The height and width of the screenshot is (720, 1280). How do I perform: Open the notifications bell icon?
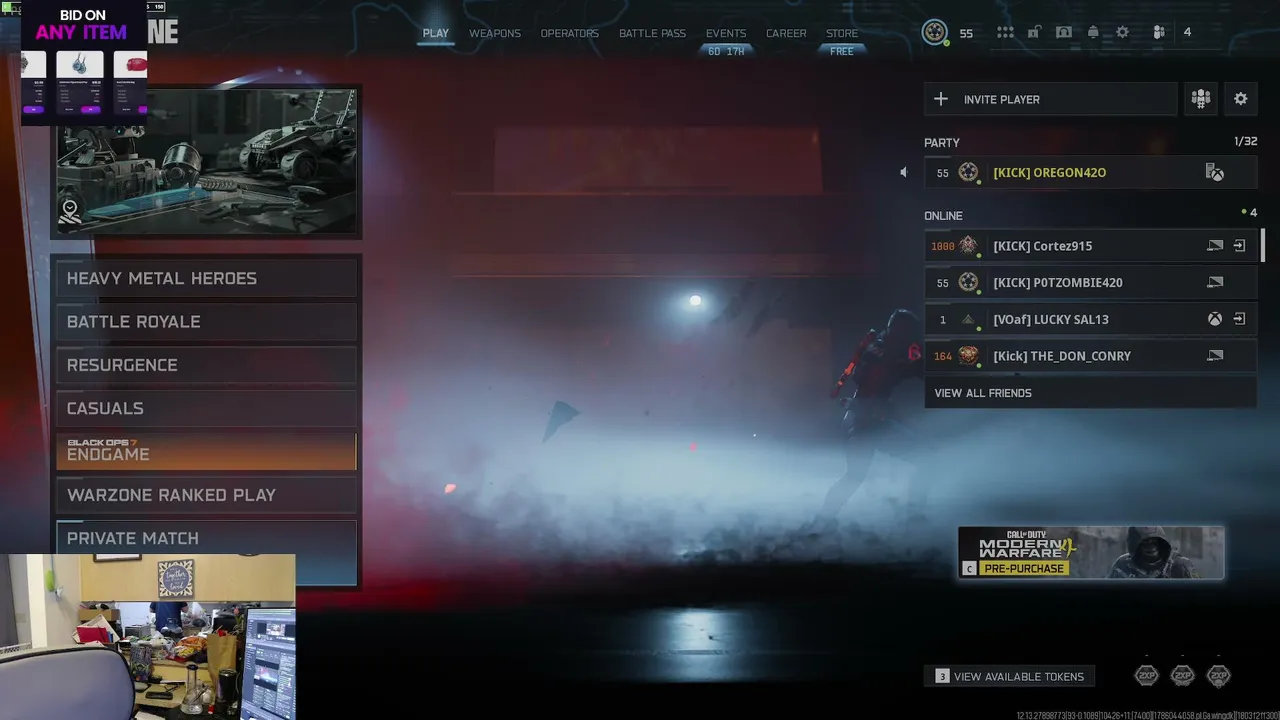click(1093, 33)
